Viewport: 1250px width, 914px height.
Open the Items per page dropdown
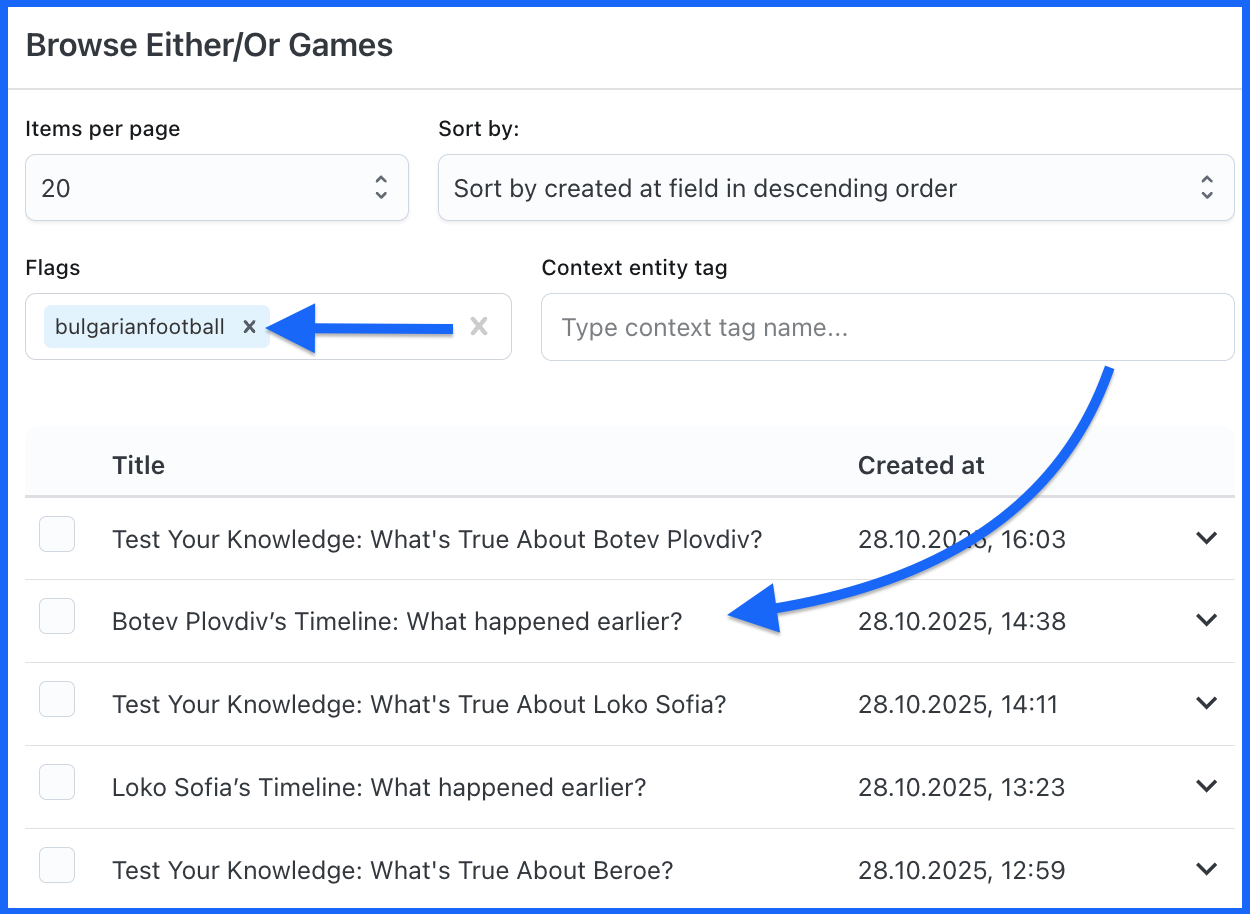tap(216, 188)
